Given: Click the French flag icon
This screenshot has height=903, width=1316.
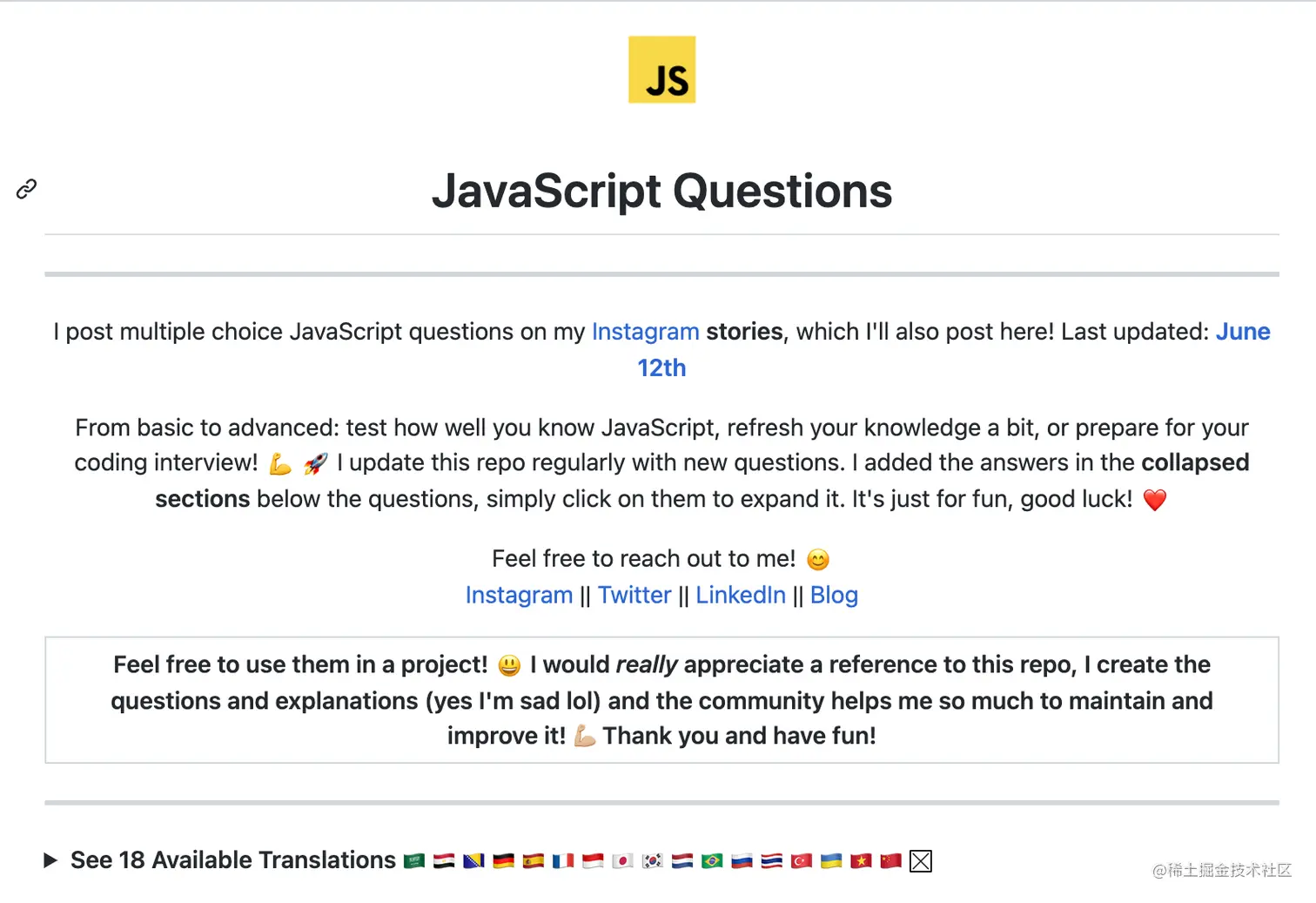Looking at the screenshot, I should [x=563, y=861].
